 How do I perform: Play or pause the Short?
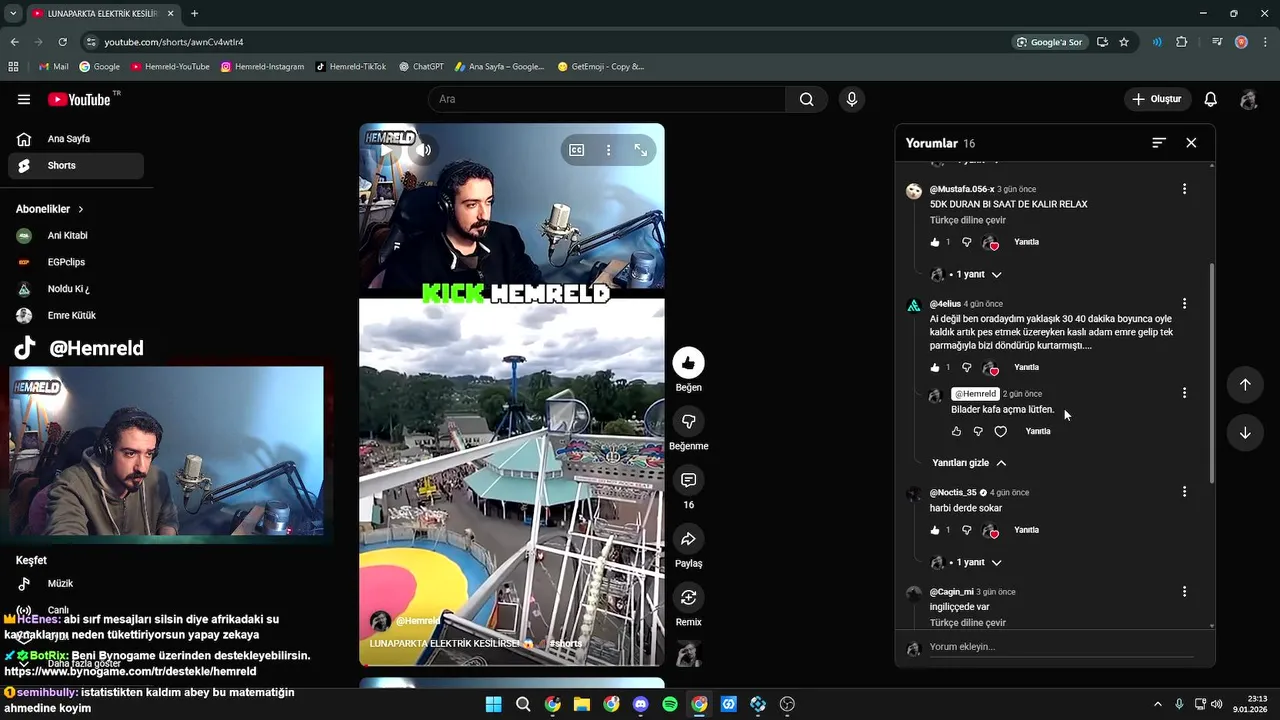coord(385,150)
